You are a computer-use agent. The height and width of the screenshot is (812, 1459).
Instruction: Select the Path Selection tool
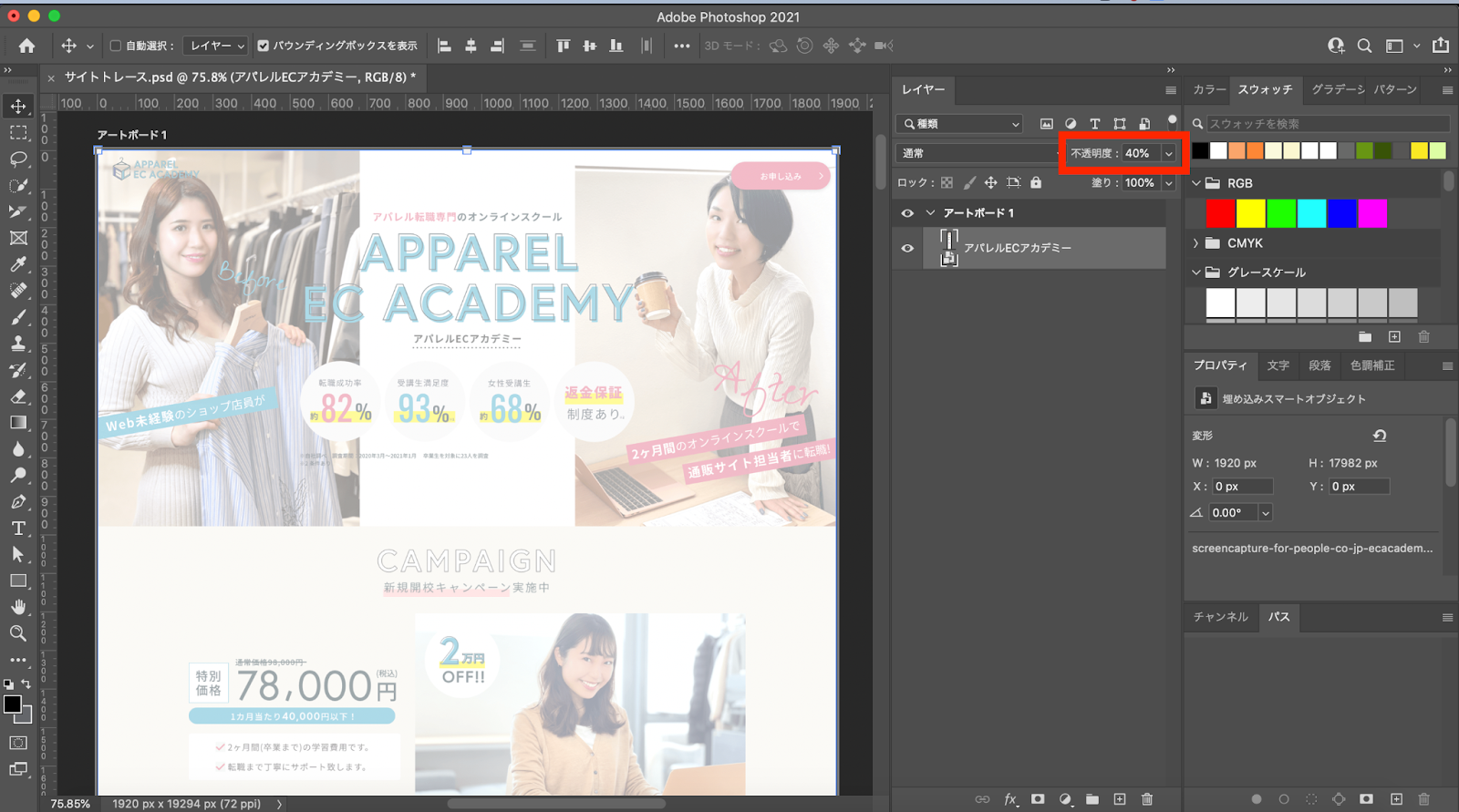tap(18, 554)
